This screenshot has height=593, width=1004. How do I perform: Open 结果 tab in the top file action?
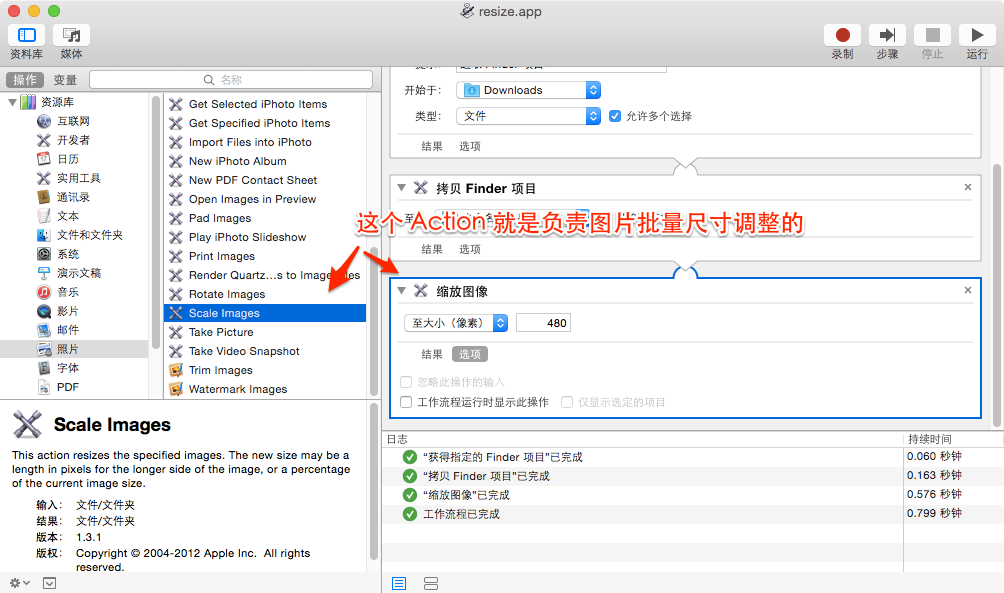[432, 146]
